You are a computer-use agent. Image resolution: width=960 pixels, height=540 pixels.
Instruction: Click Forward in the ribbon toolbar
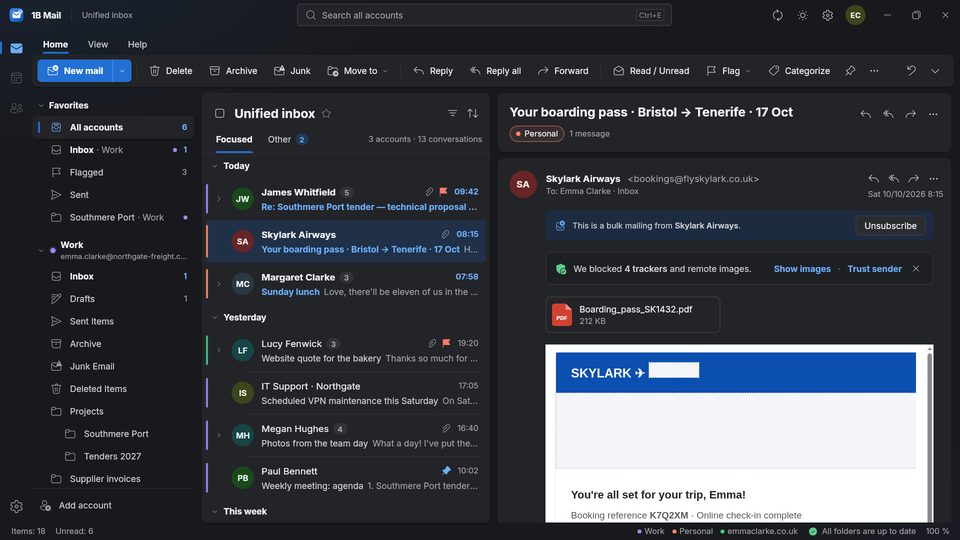[563, 71]
